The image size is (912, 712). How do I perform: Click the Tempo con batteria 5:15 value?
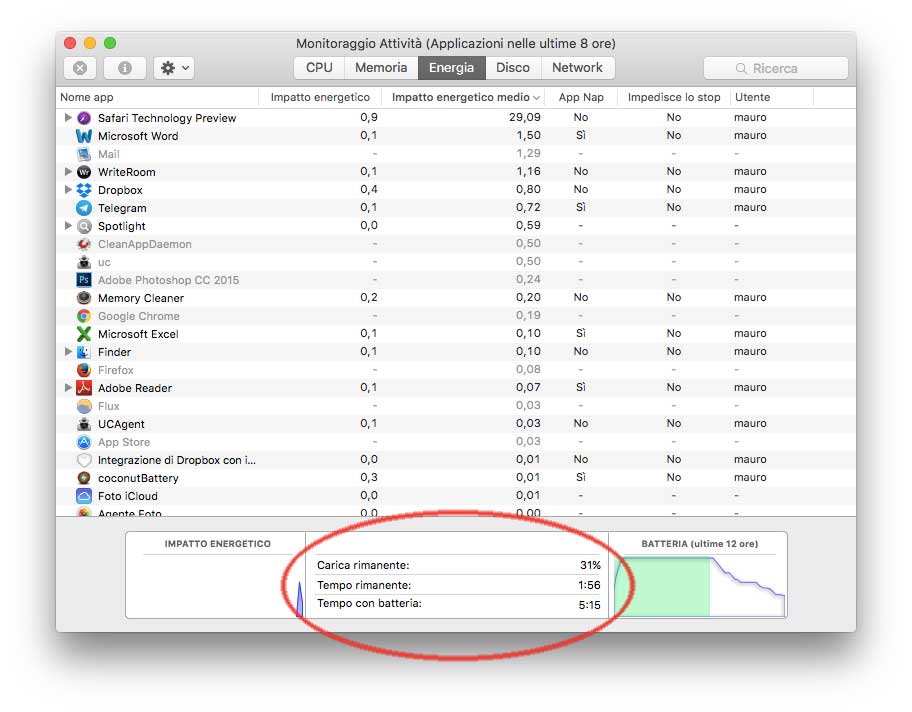pos(589,605)
